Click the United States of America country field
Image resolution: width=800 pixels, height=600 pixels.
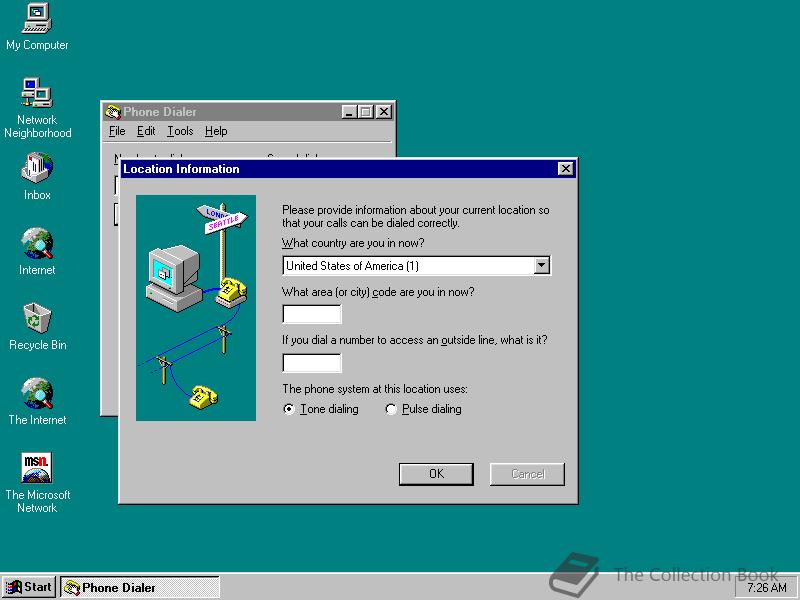coord(416,266)
